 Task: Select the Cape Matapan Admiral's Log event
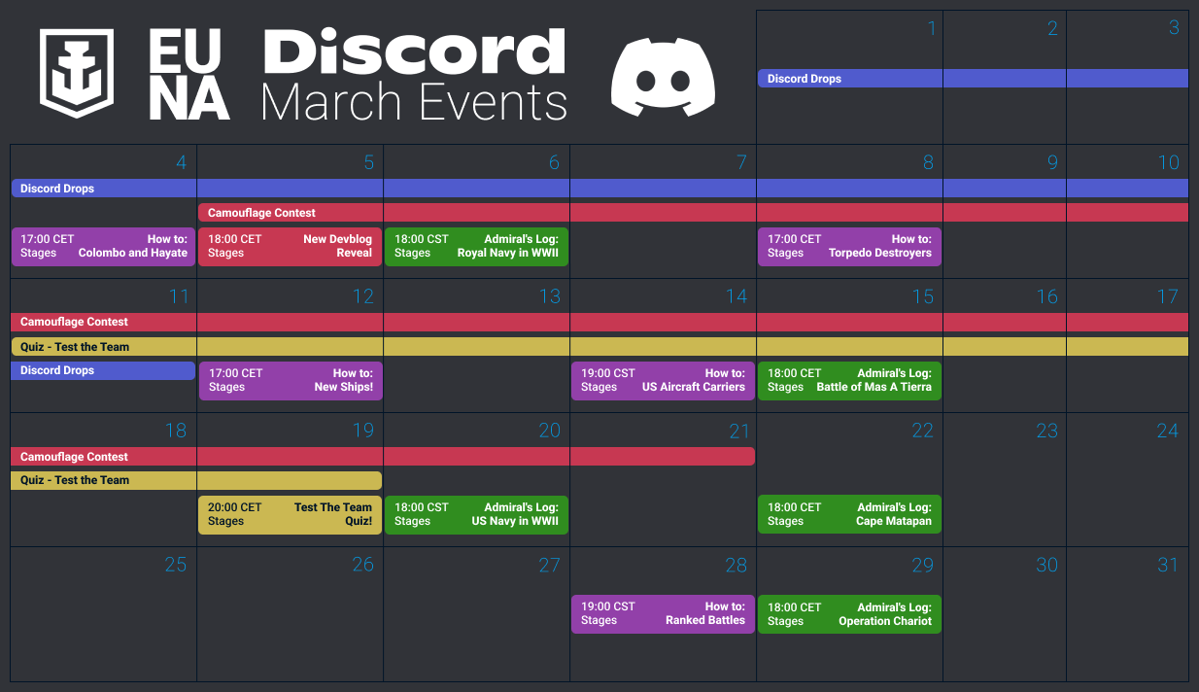tap(849, 514)
